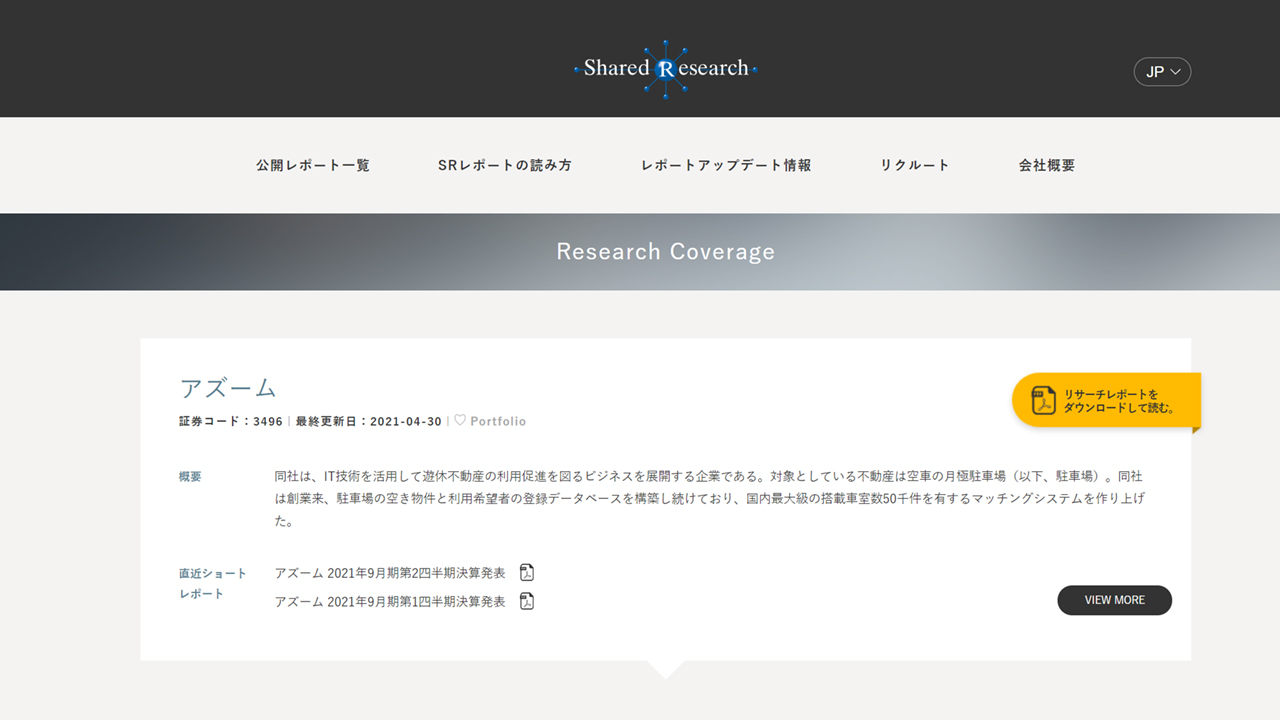Viewport: 1280px width, 720px height.
Task: Open PDF icon for 第1四半期決算発表
Action: [527, 600]
